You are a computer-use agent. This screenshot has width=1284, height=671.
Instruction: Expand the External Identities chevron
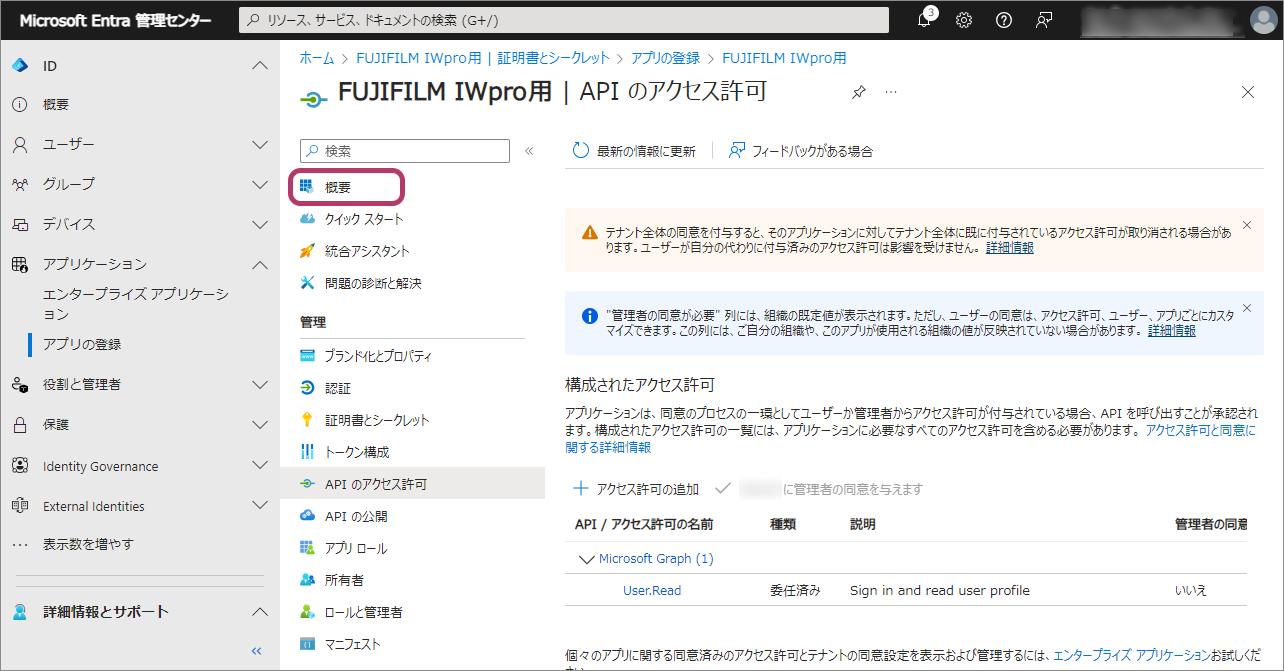[260, 506]
